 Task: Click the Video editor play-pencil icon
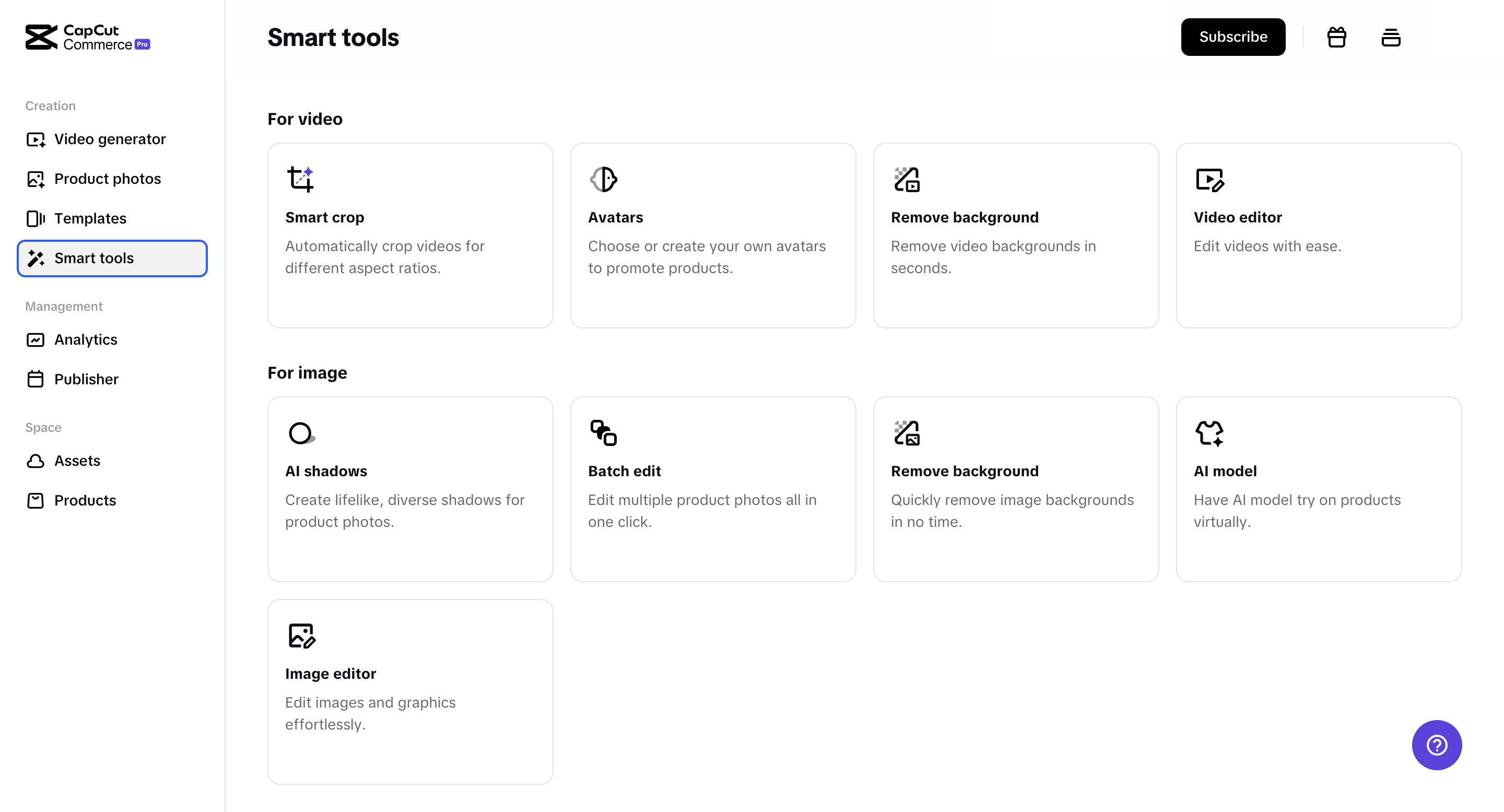pyautogui.click(x=1209, y=179)
